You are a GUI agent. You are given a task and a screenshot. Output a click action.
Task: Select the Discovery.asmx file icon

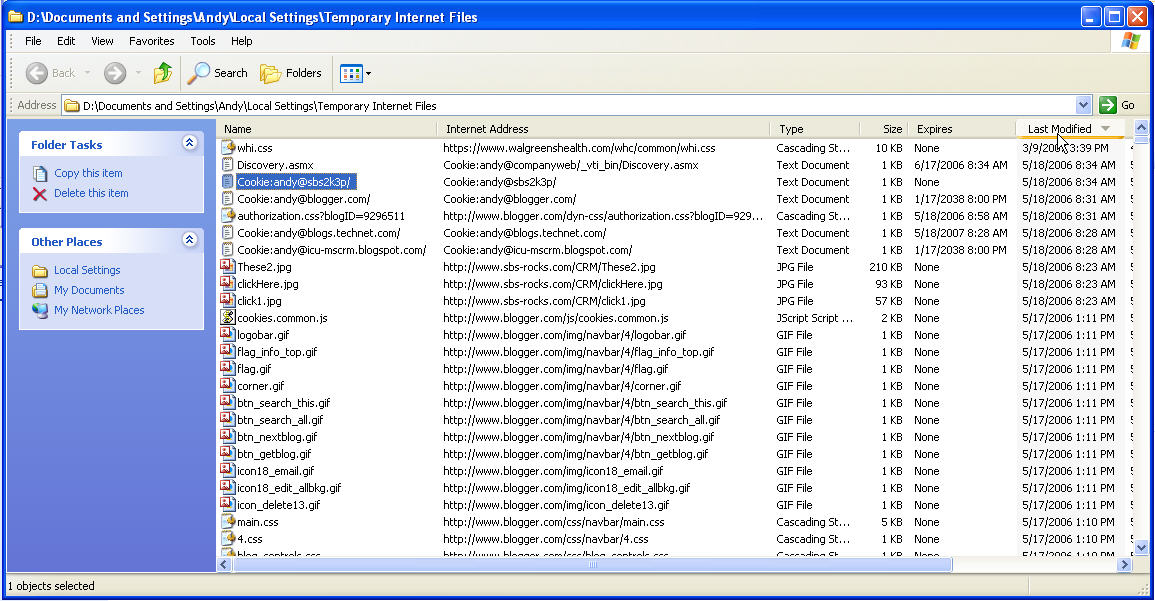click(228, 165)
